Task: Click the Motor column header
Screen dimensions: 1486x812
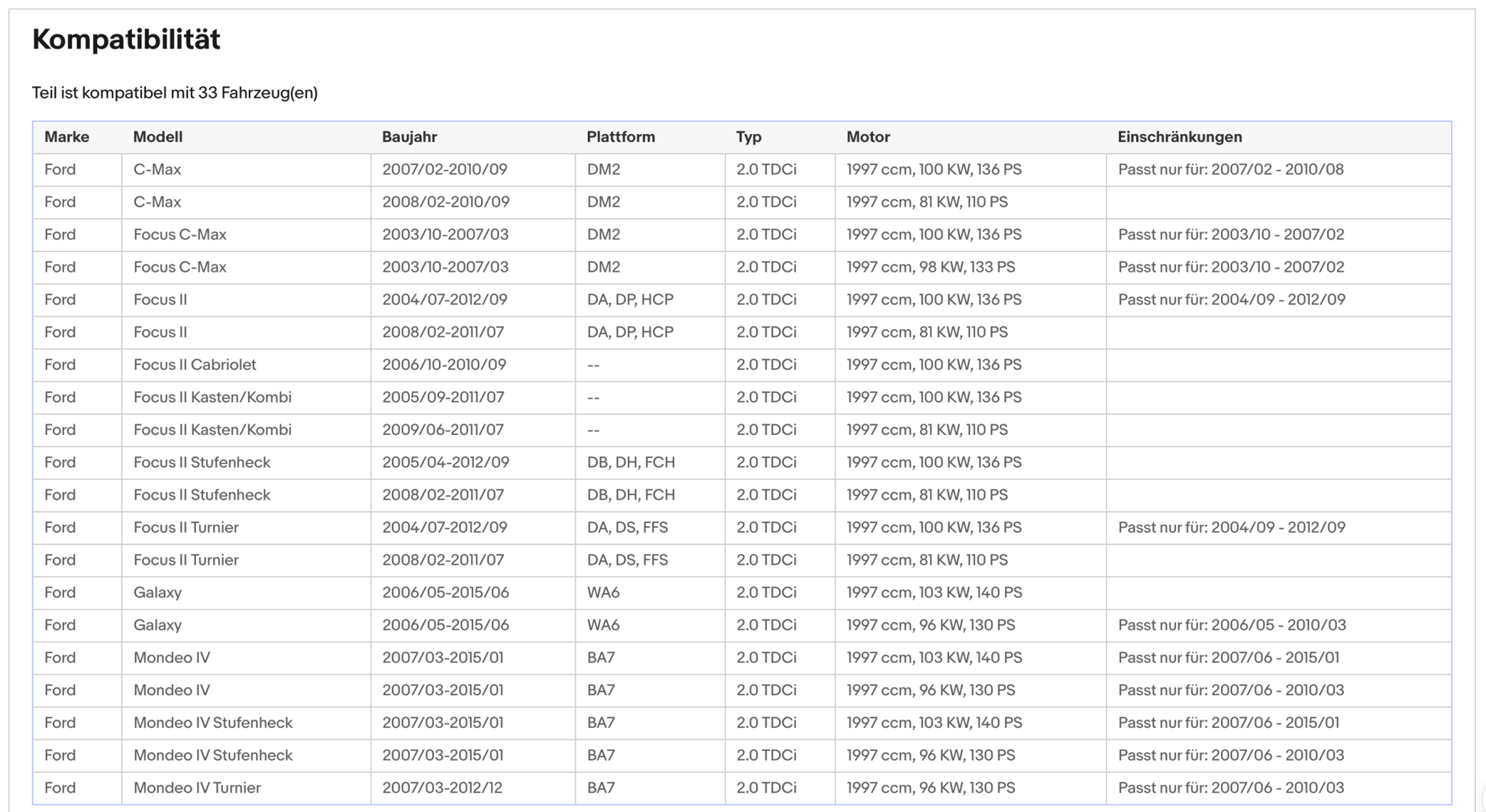Action: (x=867, y=137)
